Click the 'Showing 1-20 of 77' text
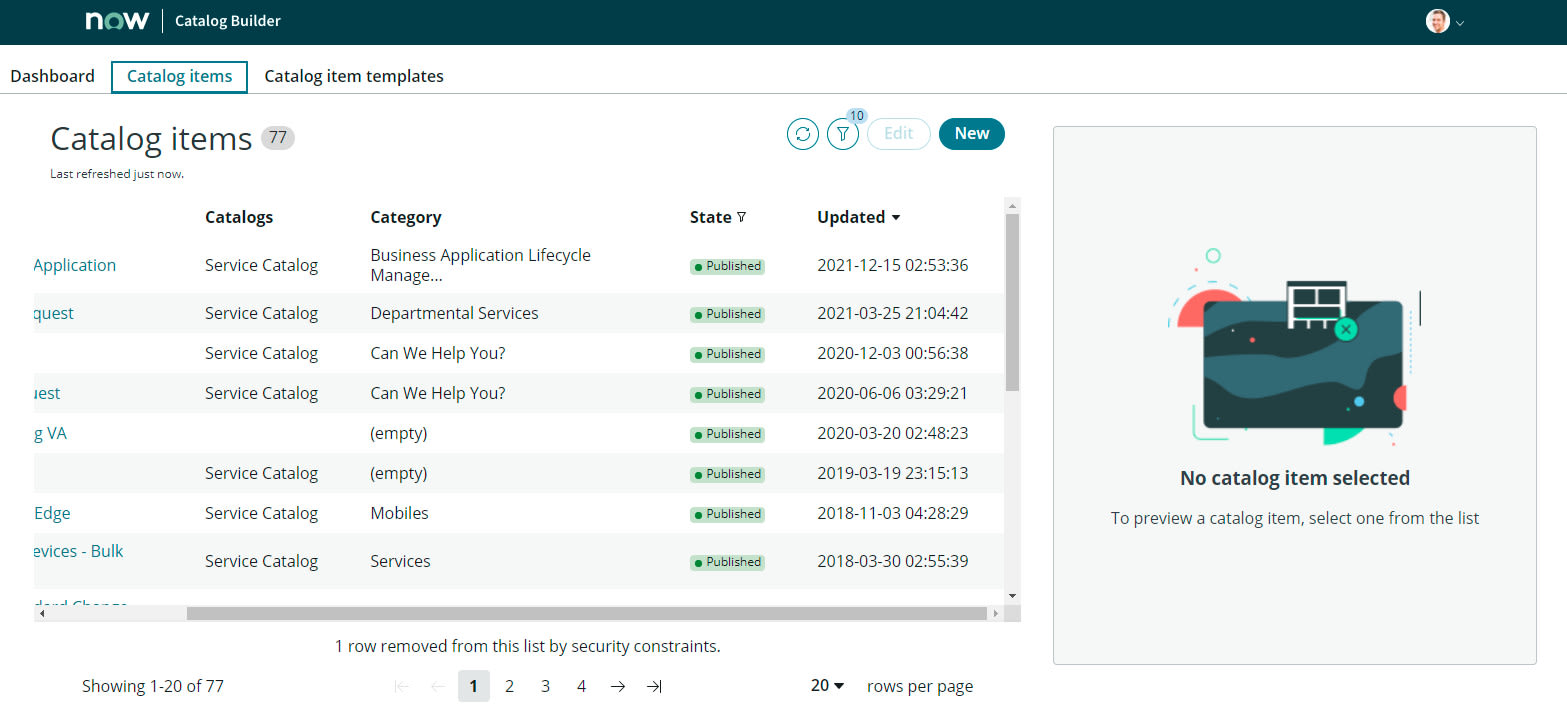1567x706 pixels. (x=153, y=686)
